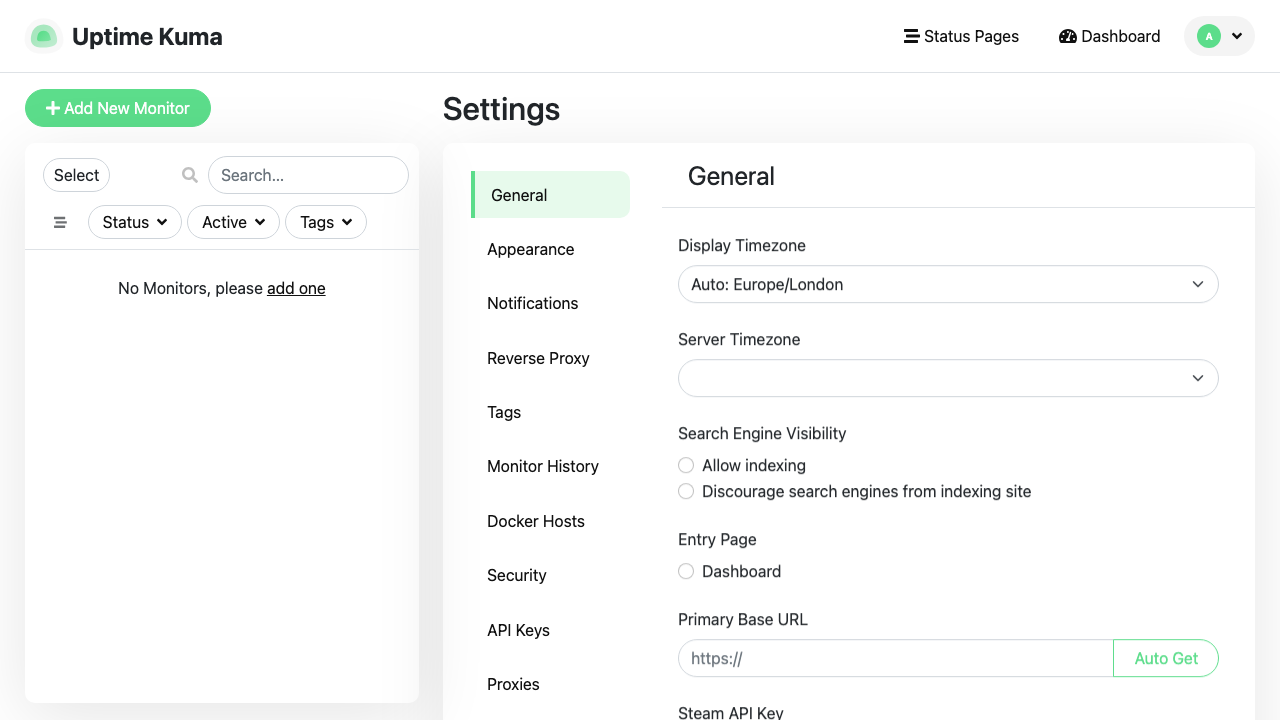The image size is (1280, 720).
Task: Switch to Appearance settings
Action: point(550,249)
